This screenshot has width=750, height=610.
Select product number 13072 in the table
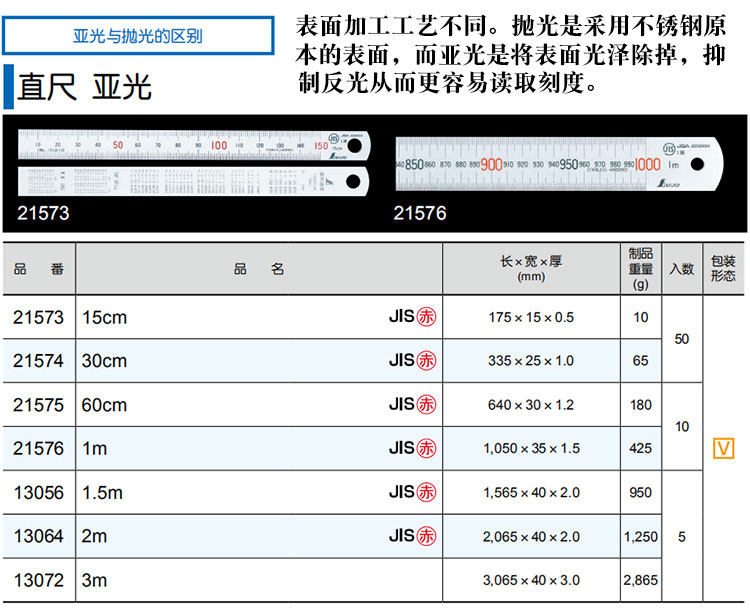tap(39, 580)
